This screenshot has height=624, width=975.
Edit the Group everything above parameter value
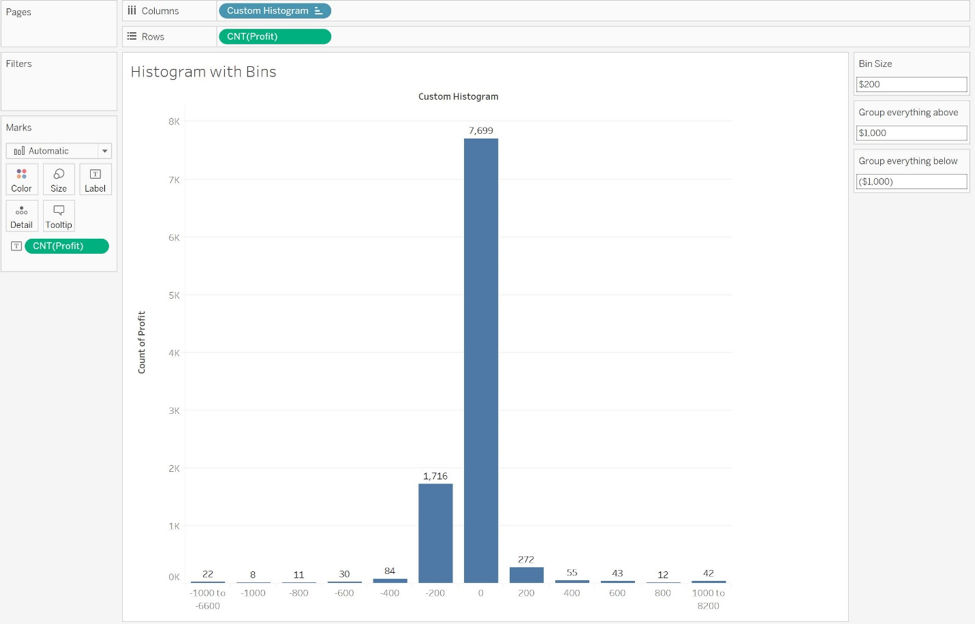[x=911, y=132]
